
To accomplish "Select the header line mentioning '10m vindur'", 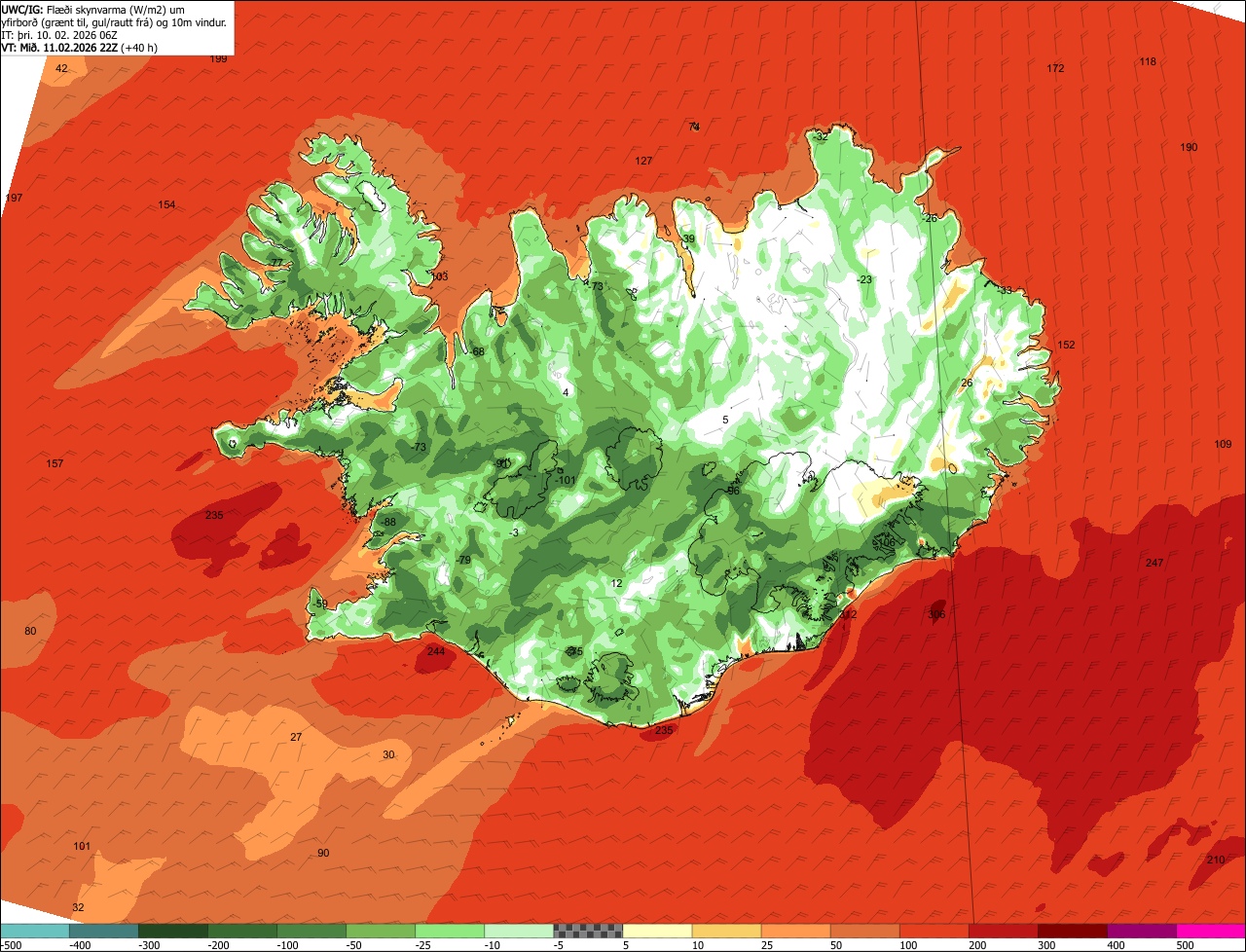I will click(x=114, y=21).
